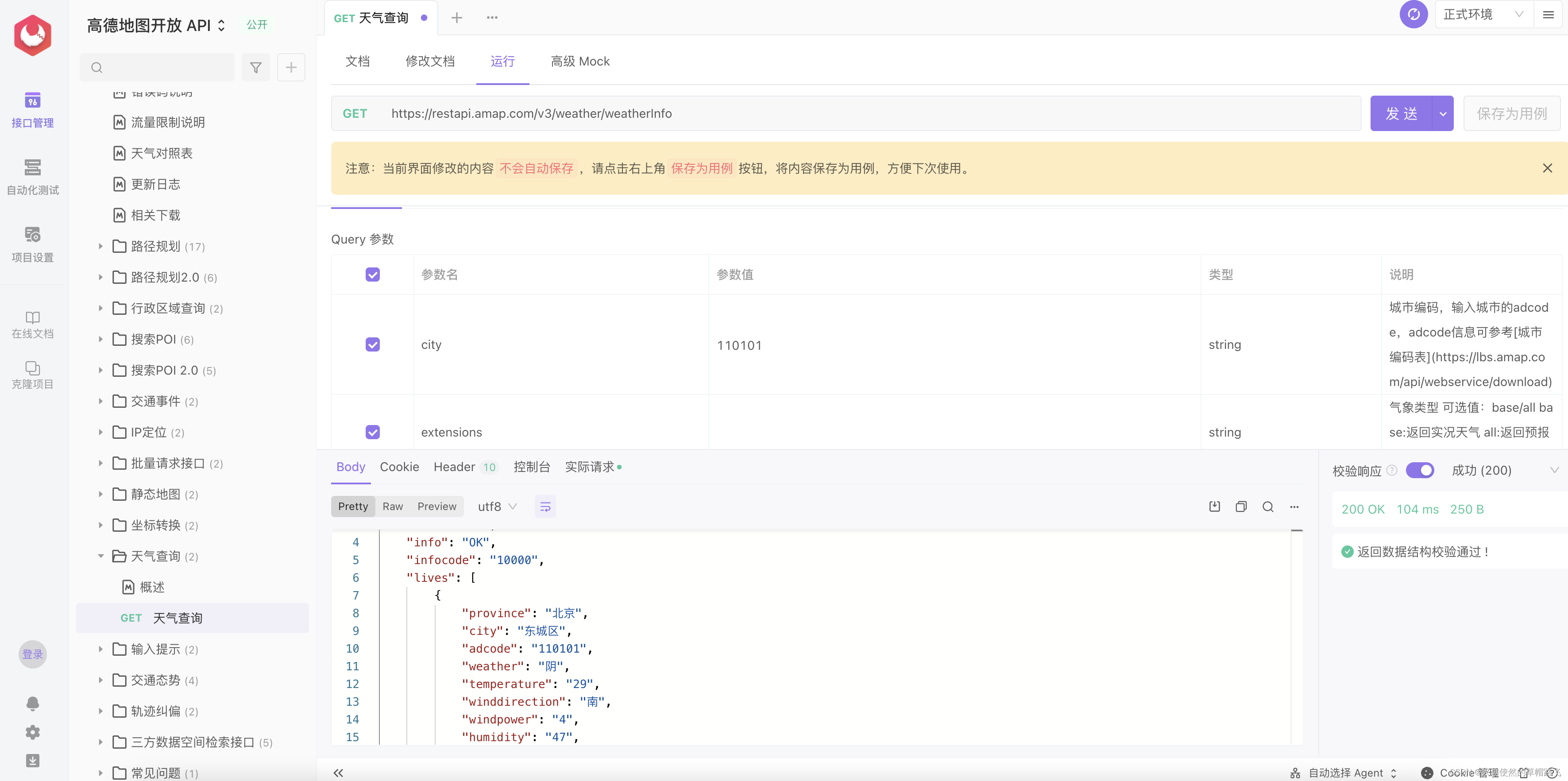Toggle word wrap in response body

(545, 506)
